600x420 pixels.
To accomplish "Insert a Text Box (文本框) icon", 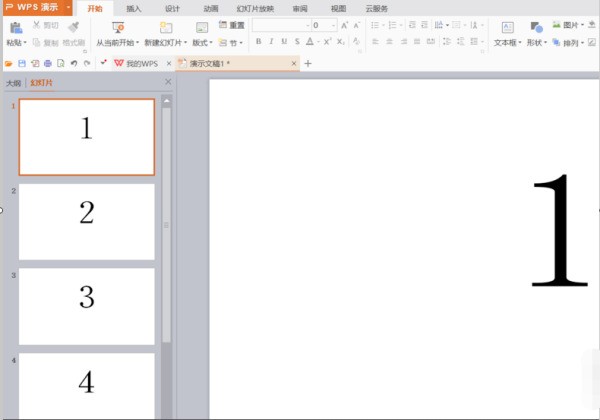I will (507, 28).
